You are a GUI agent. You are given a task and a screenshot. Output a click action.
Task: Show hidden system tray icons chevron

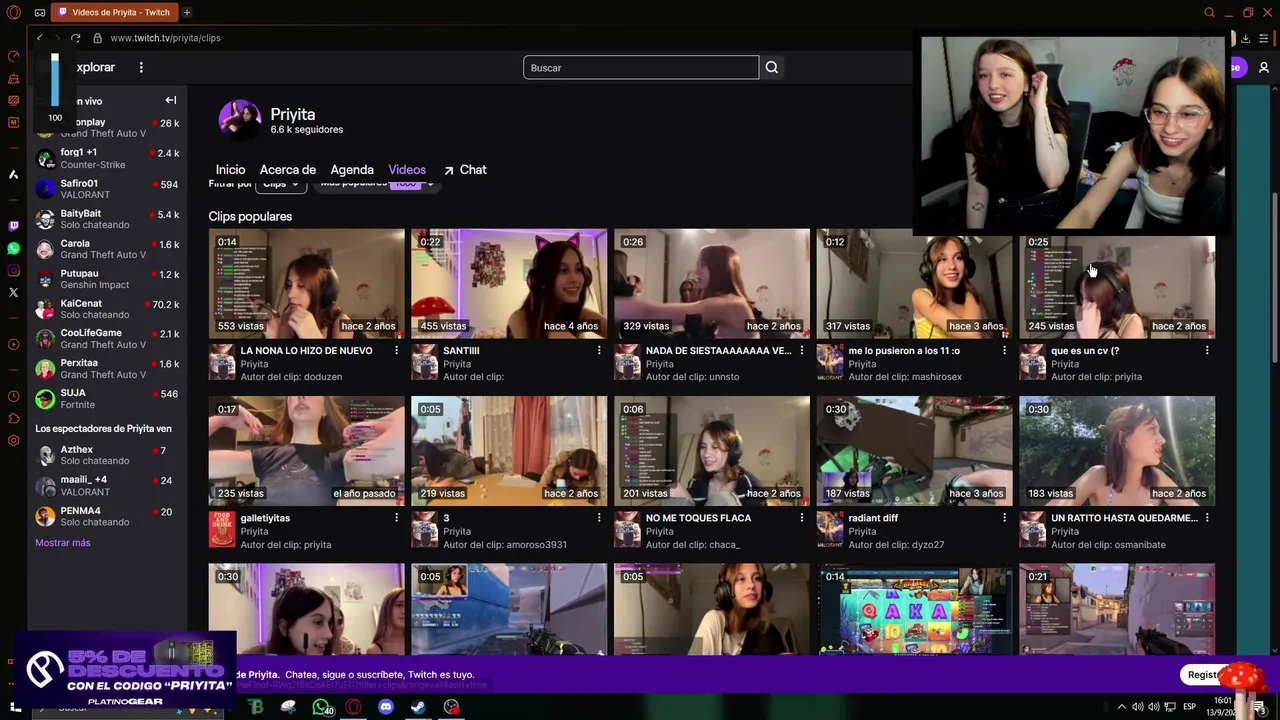pos(1121,707)
